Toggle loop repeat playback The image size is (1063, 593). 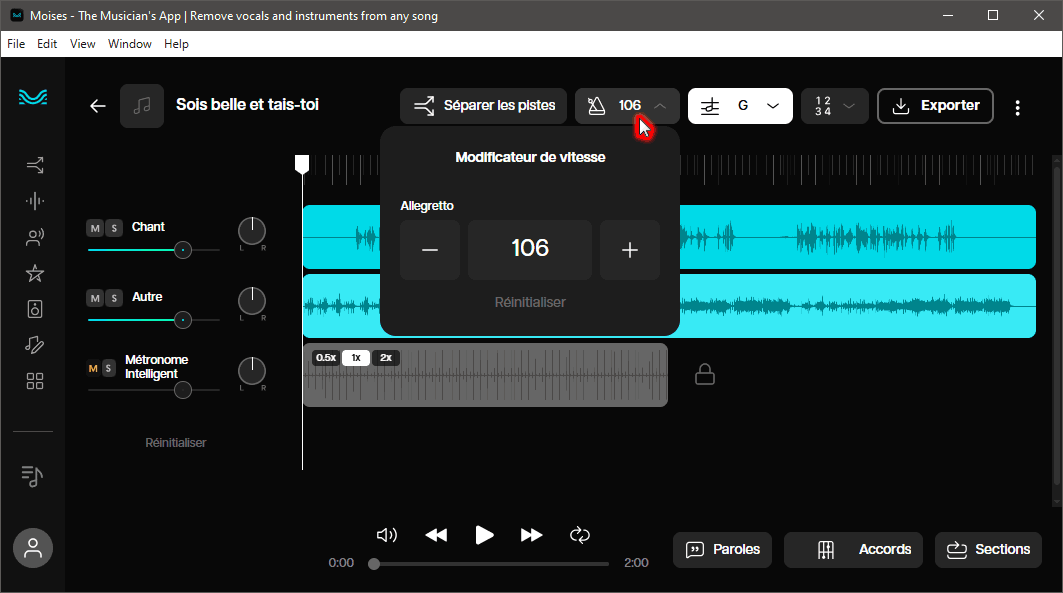coord(580,535)
